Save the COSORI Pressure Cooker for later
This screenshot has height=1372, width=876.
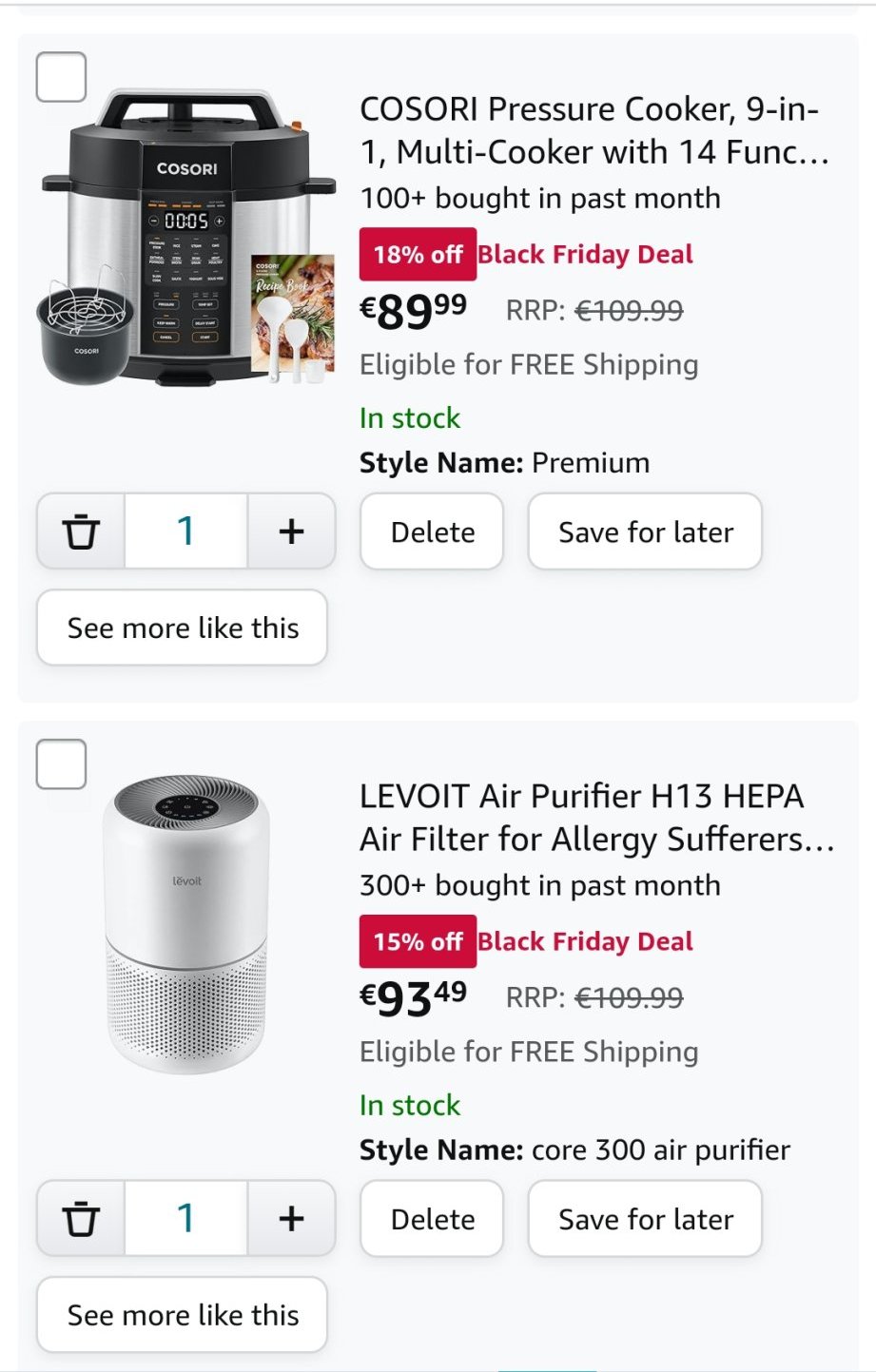[x=645, y=532]
